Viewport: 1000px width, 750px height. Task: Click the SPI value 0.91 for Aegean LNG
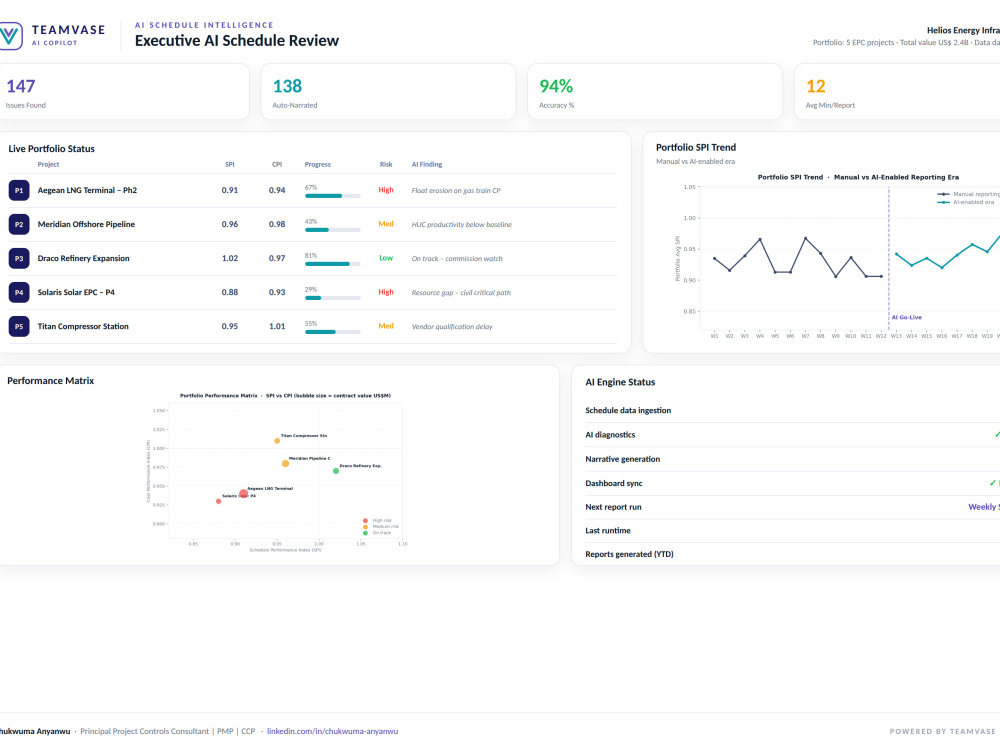click(230, 190)
